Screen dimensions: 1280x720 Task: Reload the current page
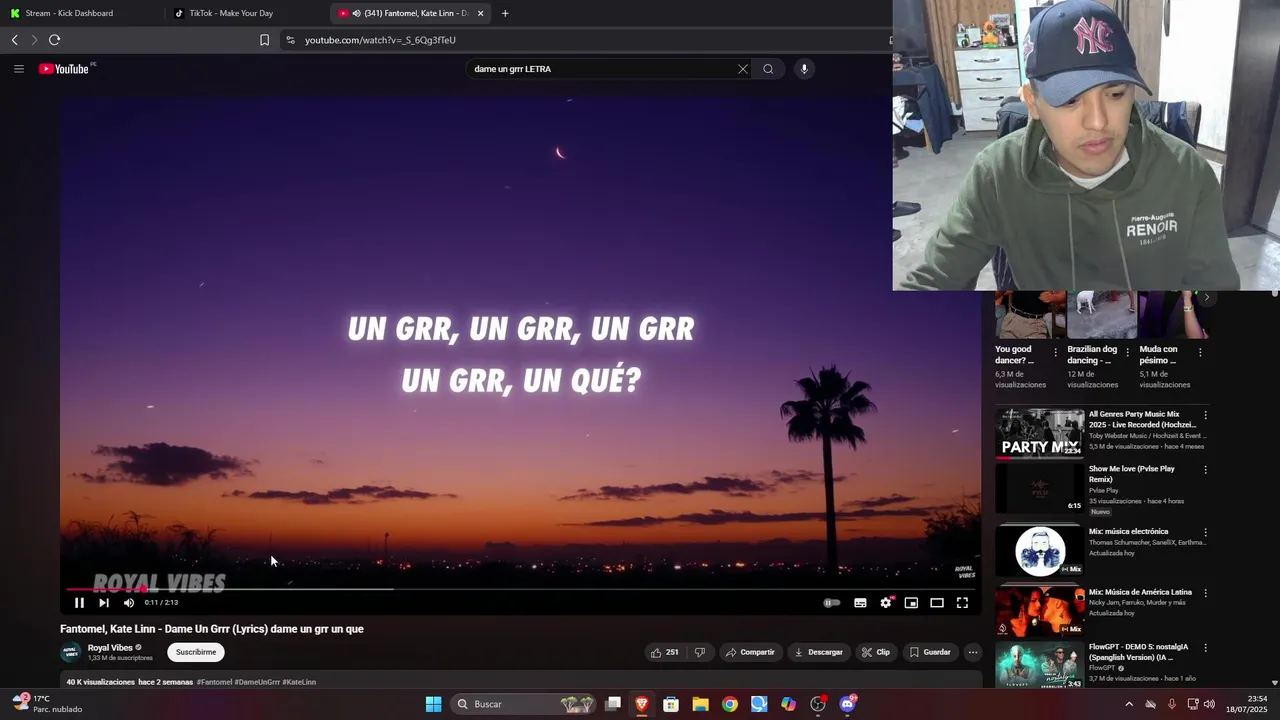54,40
